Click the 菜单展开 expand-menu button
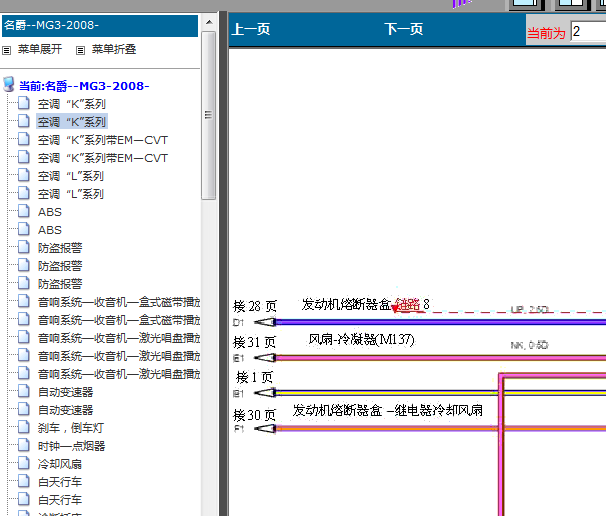This screenshot has height=516, width=606. coord(32,49)
